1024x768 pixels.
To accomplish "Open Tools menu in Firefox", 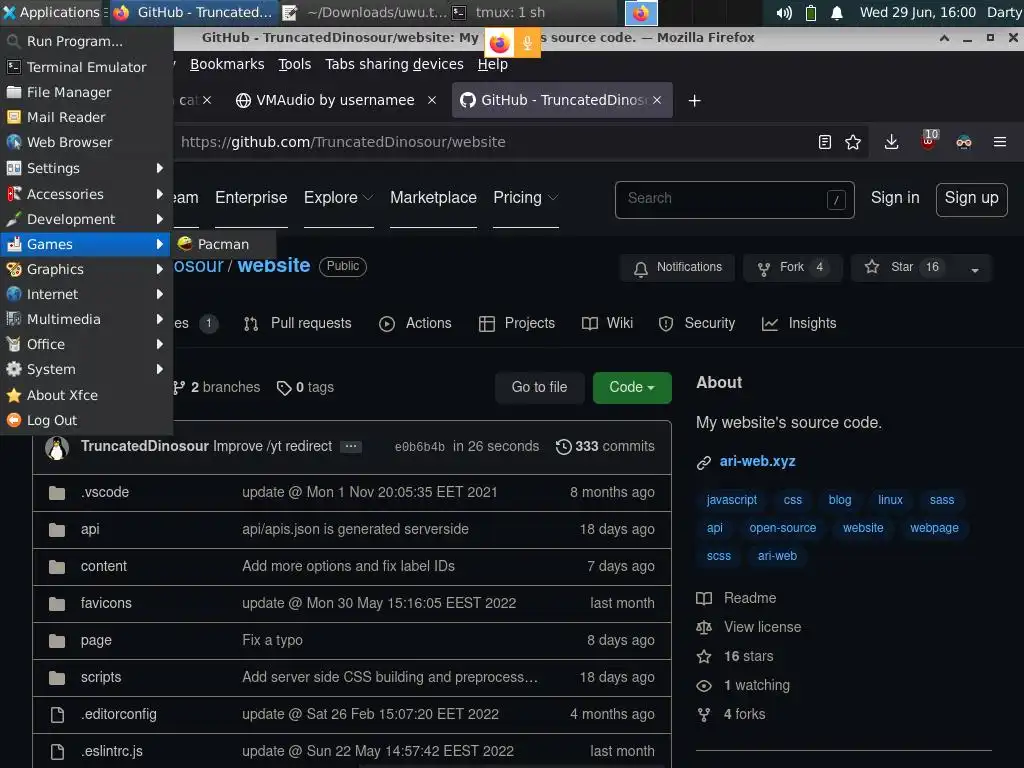I will pos(295,64).
